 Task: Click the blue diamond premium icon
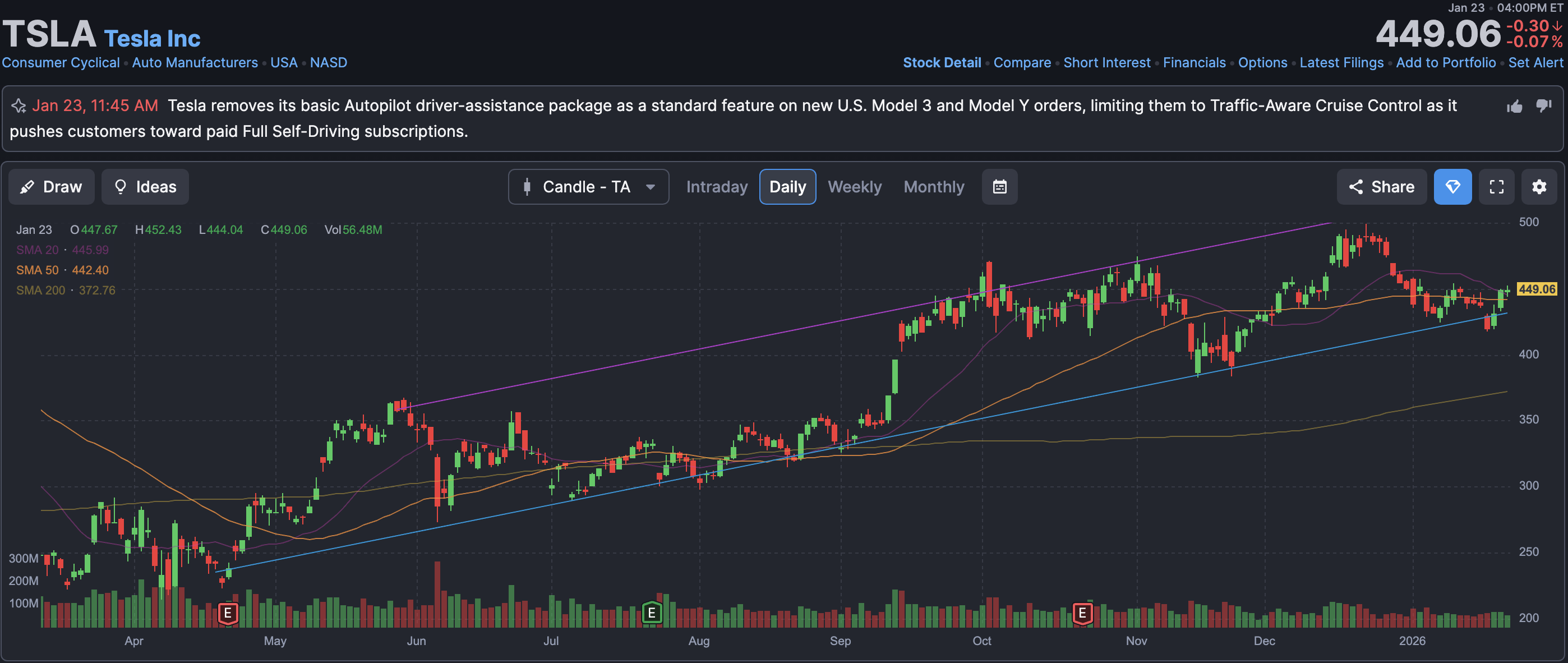[x=1452, y=187]
